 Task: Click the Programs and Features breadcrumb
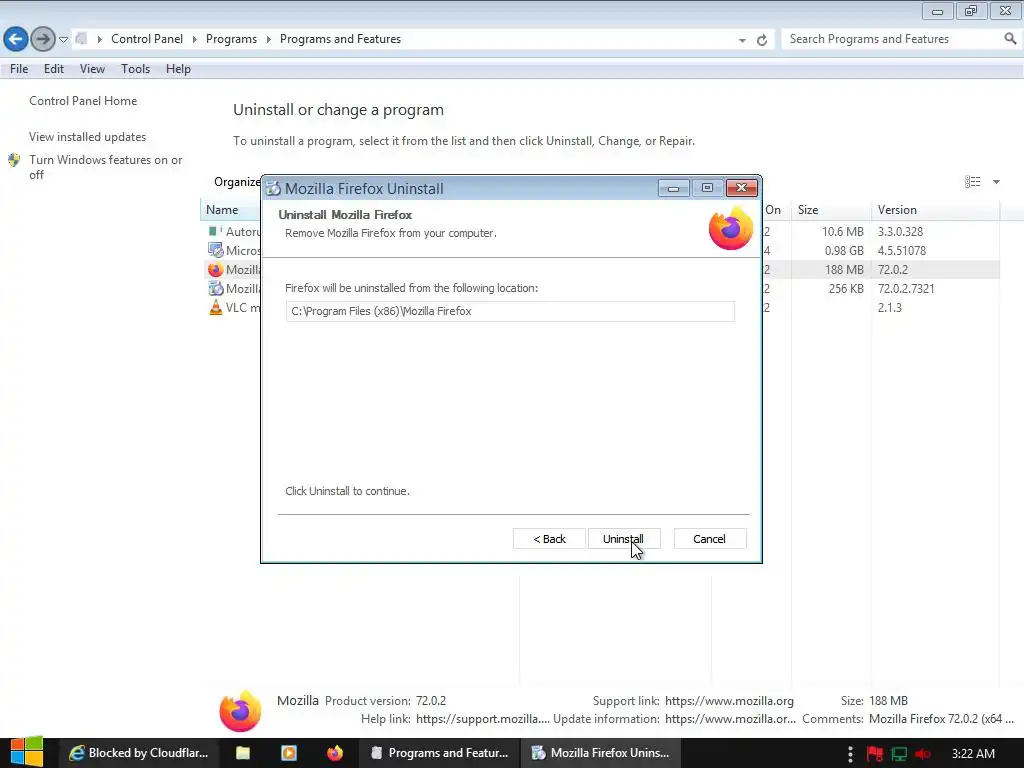tap(340, 39)
